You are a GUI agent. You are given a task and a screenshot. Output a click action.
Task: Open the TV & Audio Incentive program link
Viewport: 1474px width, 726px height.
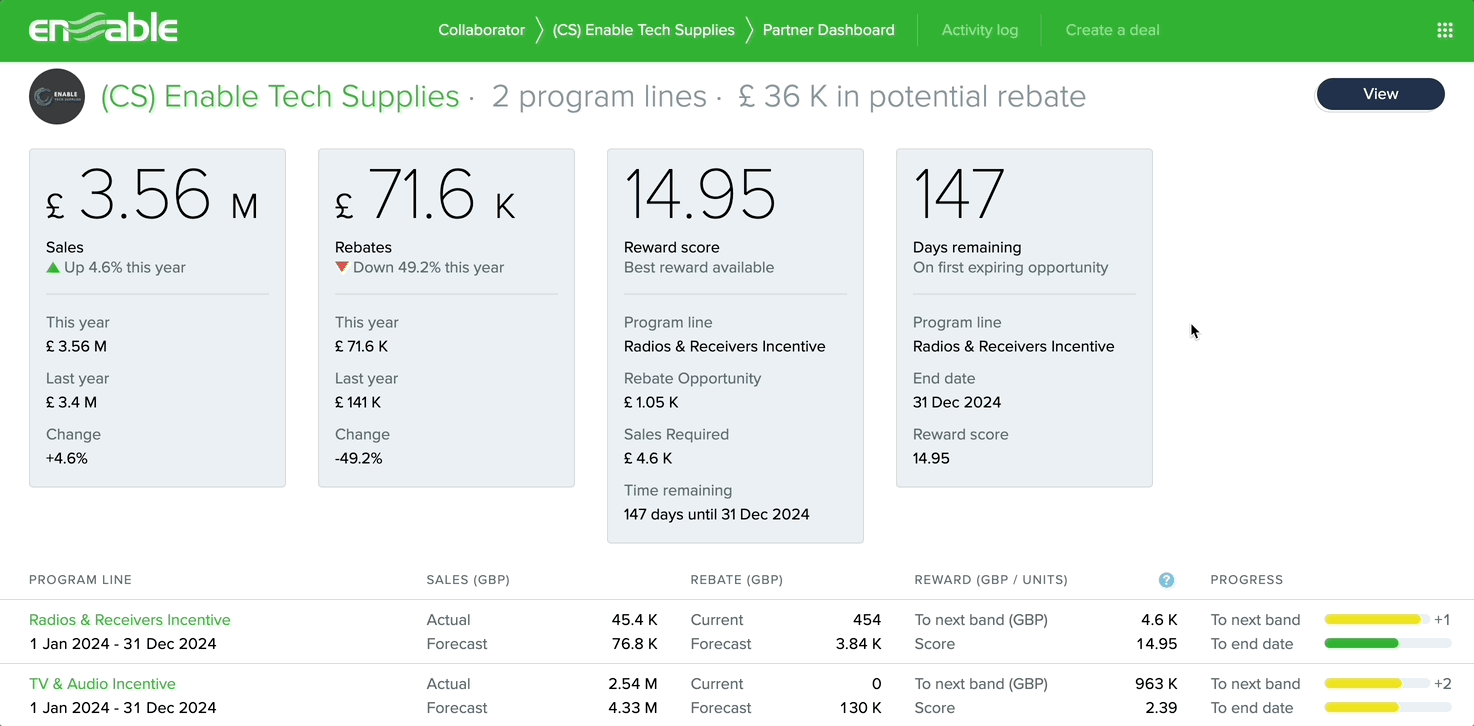[102, 684]
